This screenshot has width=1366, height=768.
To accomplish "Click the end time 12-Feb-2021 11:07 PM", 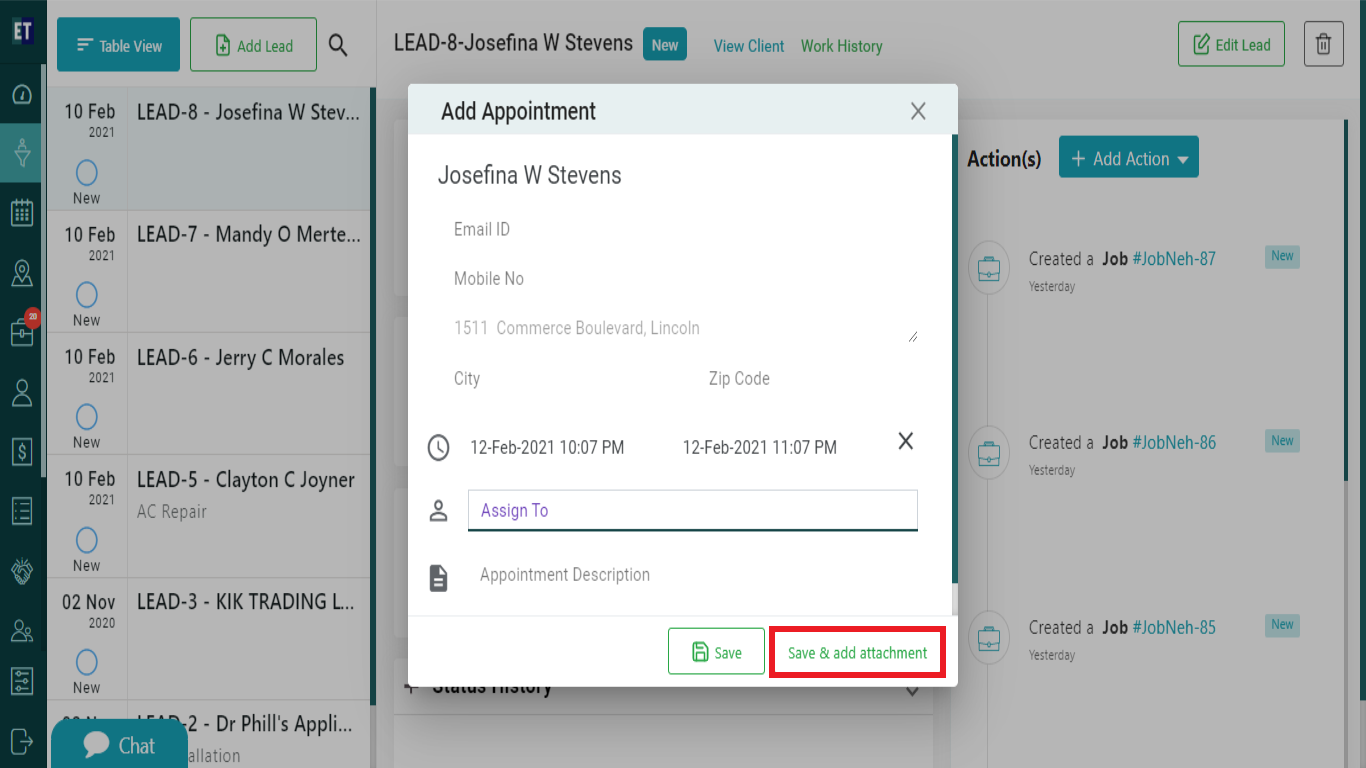I will point(760,448).
